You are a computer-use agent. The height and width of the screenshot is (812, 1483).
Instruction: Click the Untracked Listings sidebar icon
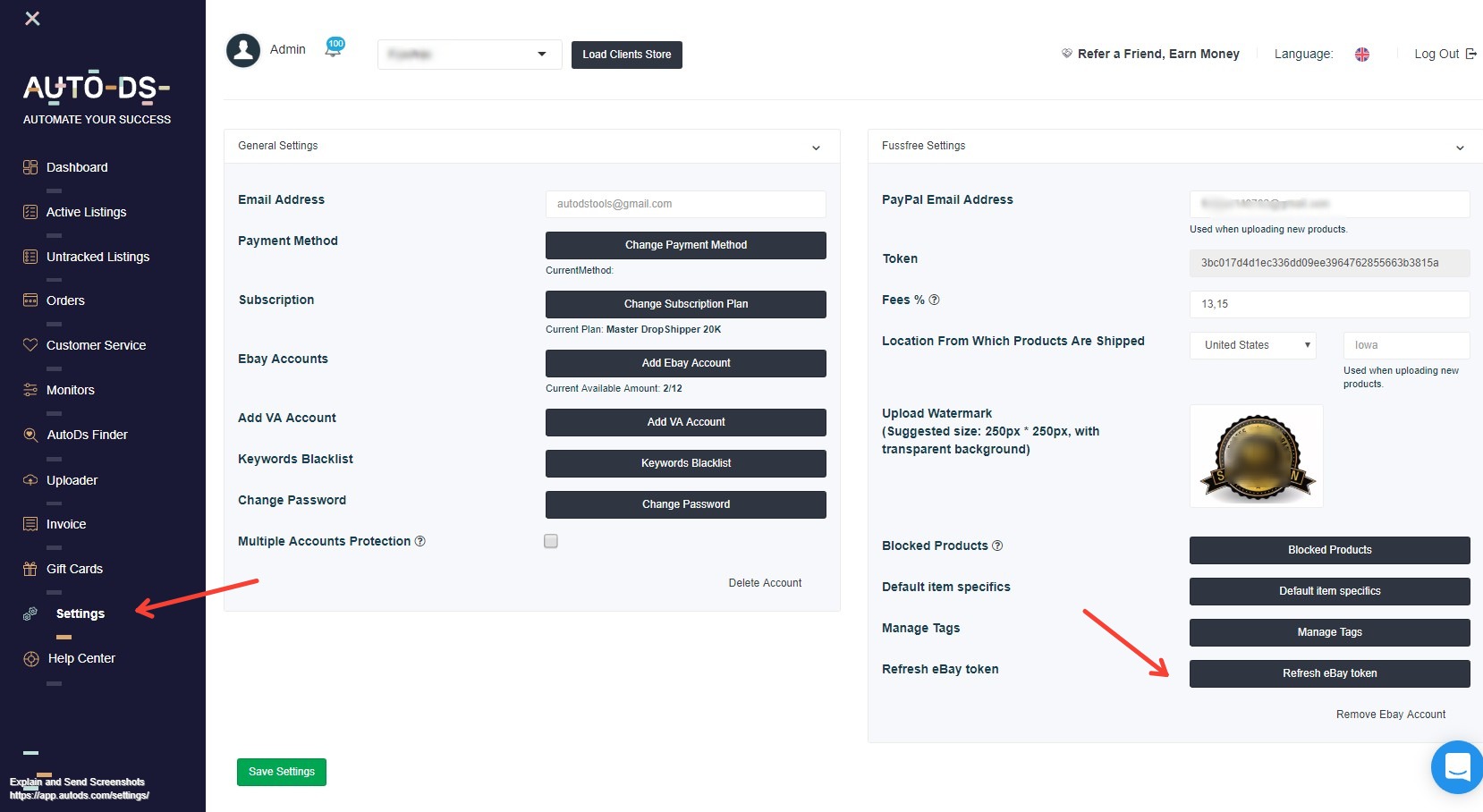tap(30, 257)
